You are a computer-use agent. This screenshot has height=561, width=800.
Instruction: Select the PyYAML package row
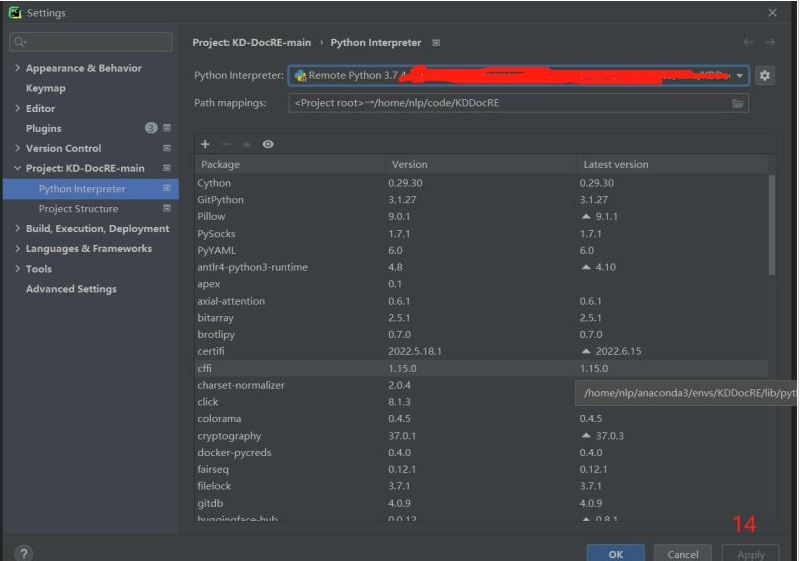[x=482, y=250]
